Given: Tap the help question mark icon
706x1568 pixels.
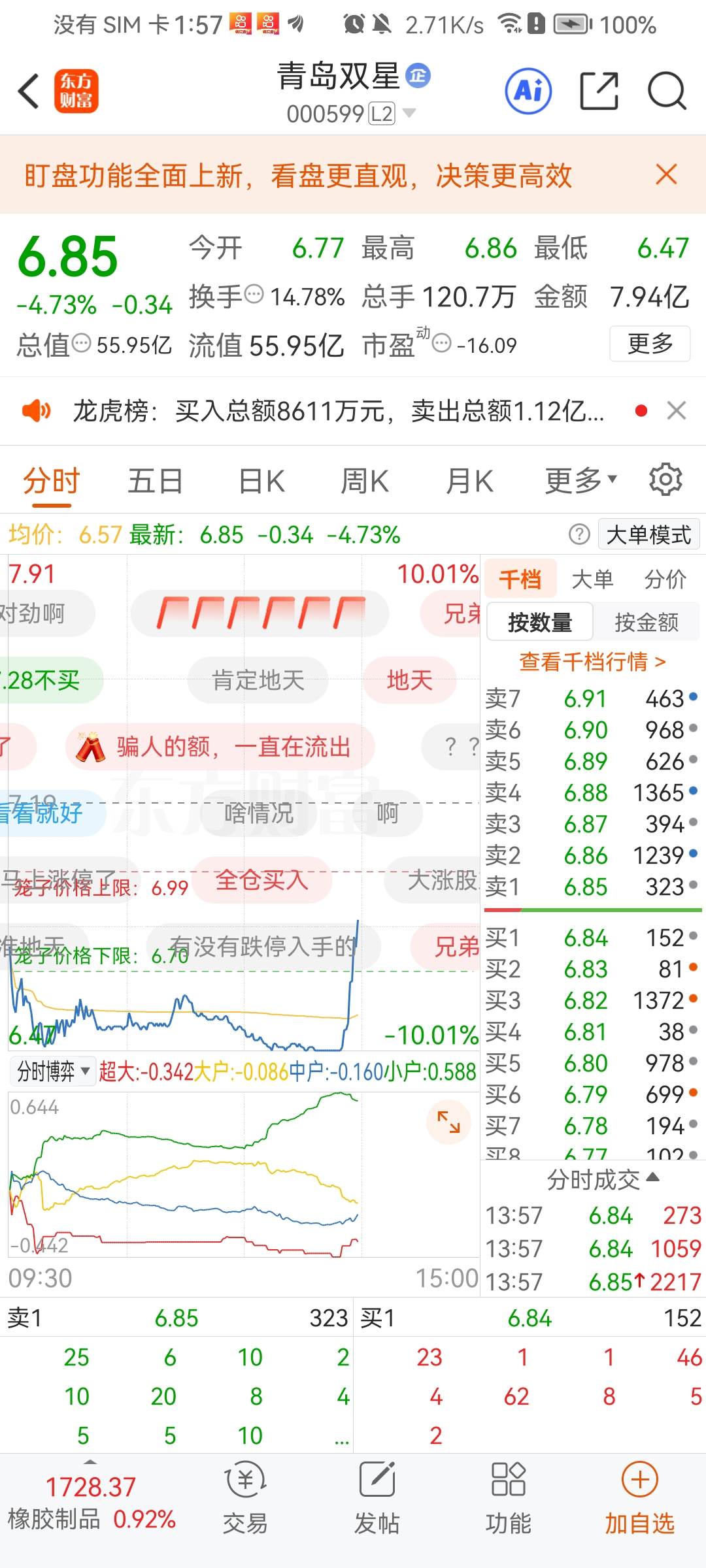Looking at the screenshot, I should (579, 534).
